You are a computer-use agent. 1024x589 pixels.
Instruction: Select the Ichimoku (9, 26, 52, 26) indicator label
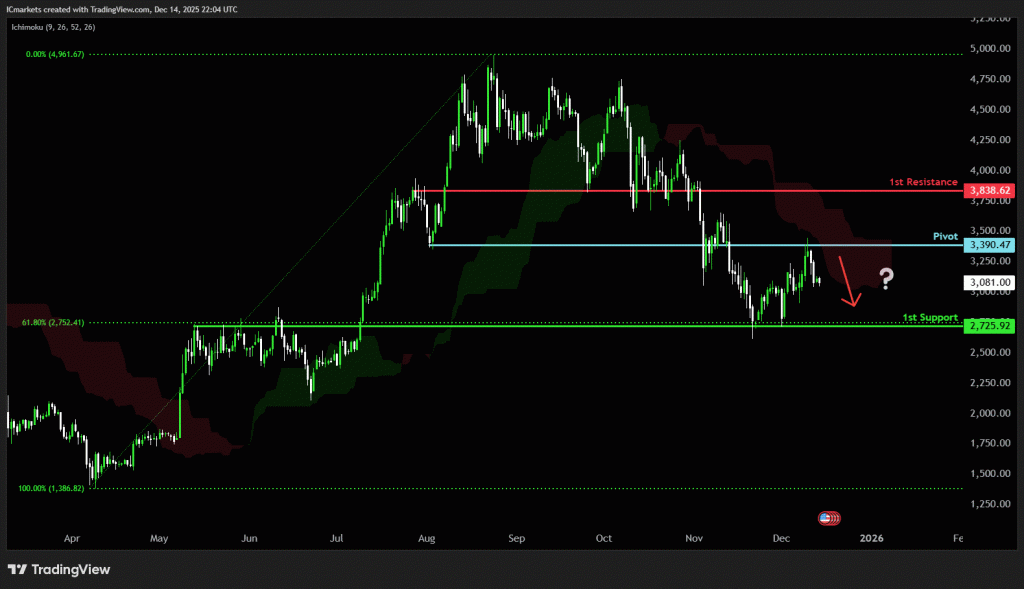[54, 27]
